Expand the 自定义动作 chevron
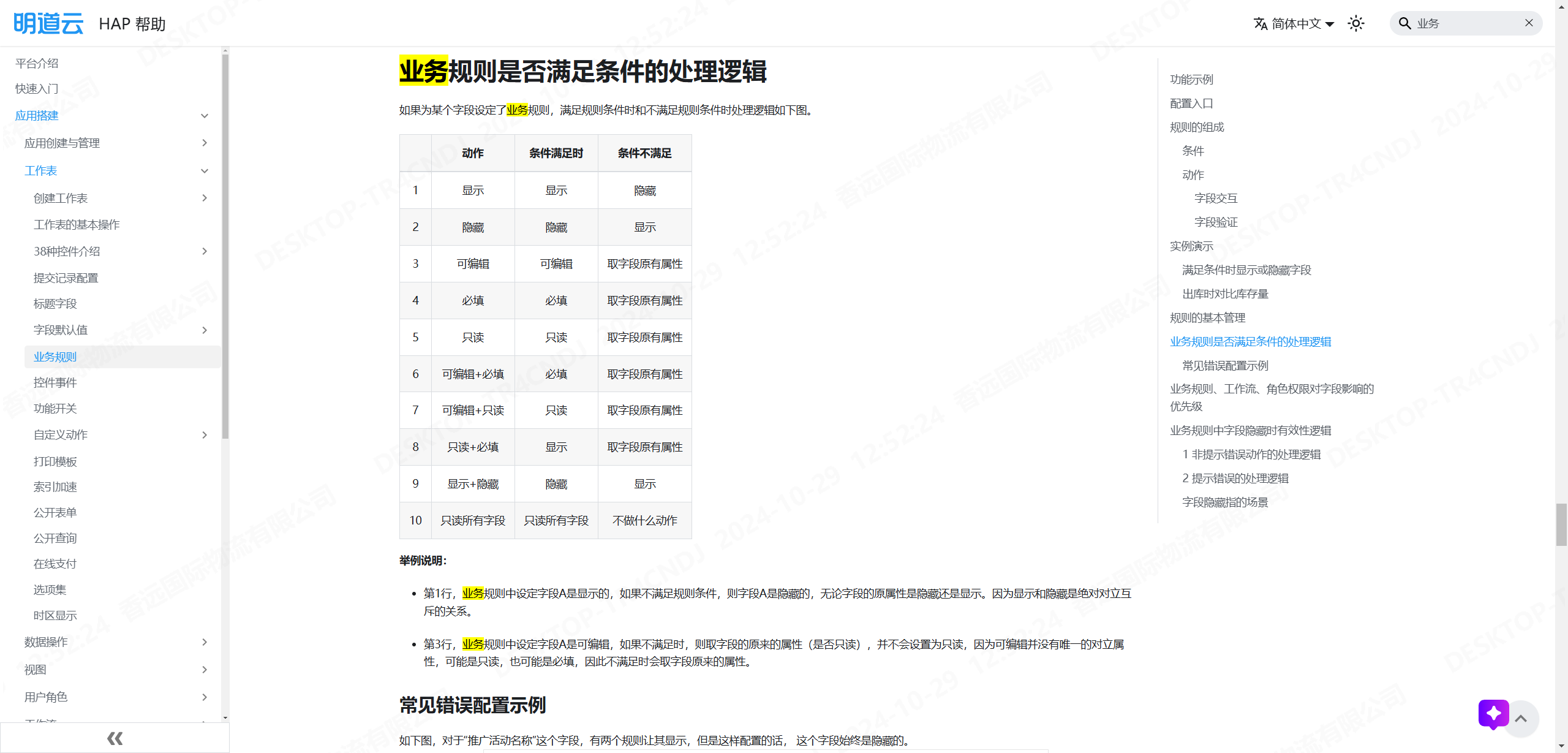Image resolution: width=1568 pixels, height=753 pixels. (x=205, y=435)
